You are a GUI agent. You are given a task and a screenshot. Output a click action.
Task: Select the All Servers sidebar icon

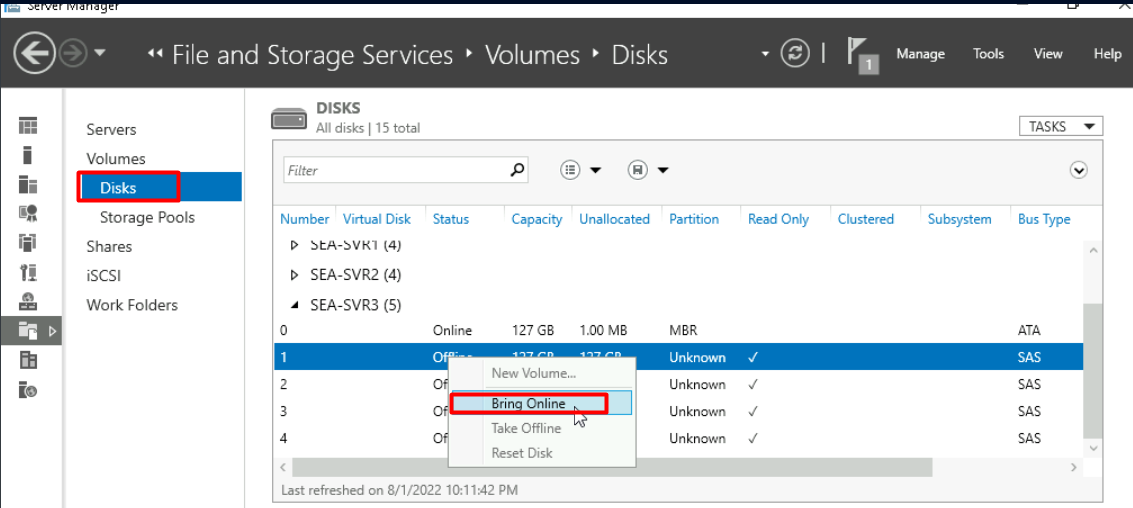pos(28,184)
